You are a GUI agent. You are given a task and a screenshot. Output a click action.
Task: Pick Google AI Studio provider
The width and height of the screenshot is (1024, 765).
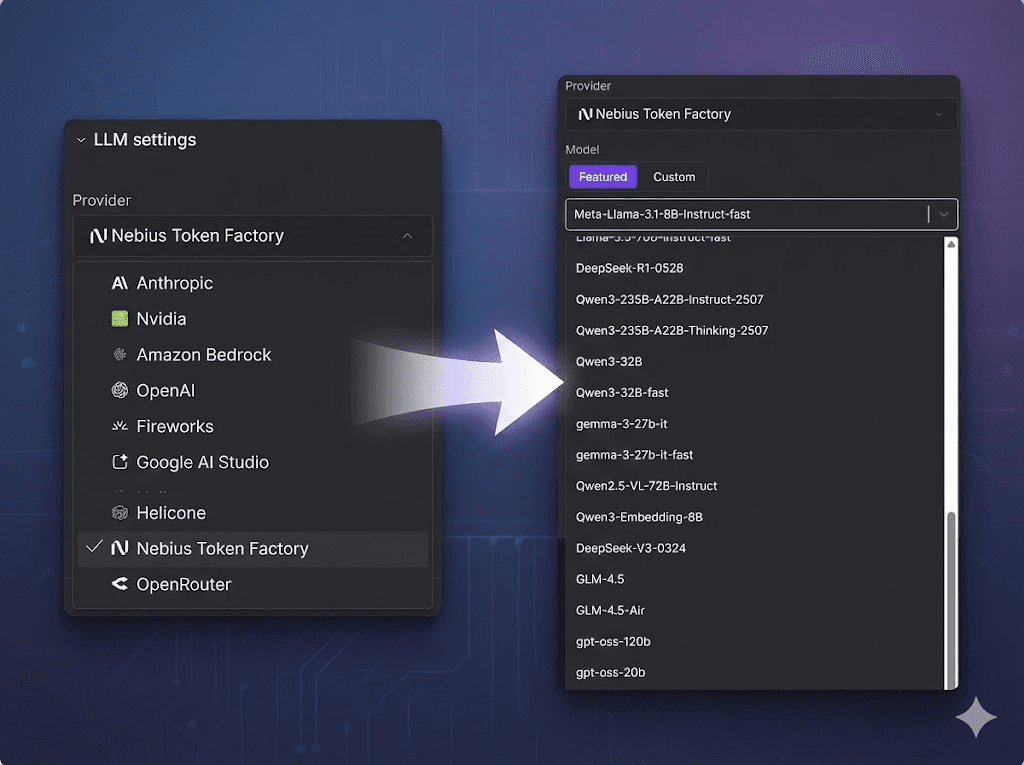252,462
